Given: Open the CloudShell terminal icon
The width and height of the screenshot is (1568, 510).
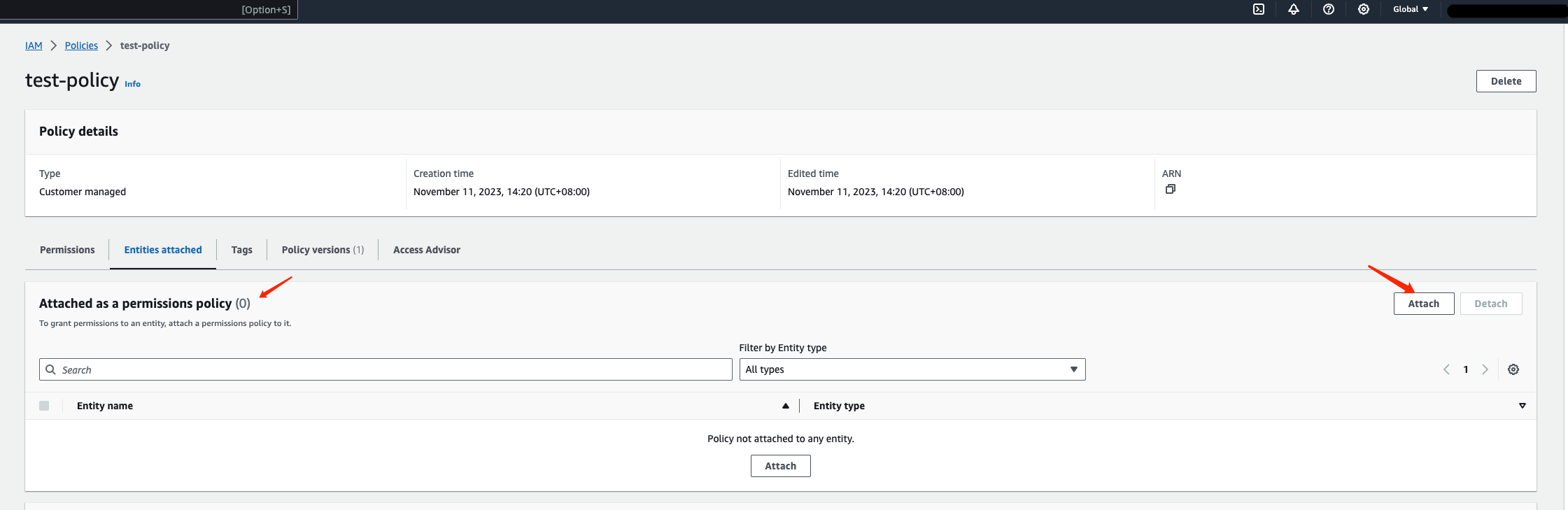Looking at the screenshot, I should [1259, 9].
